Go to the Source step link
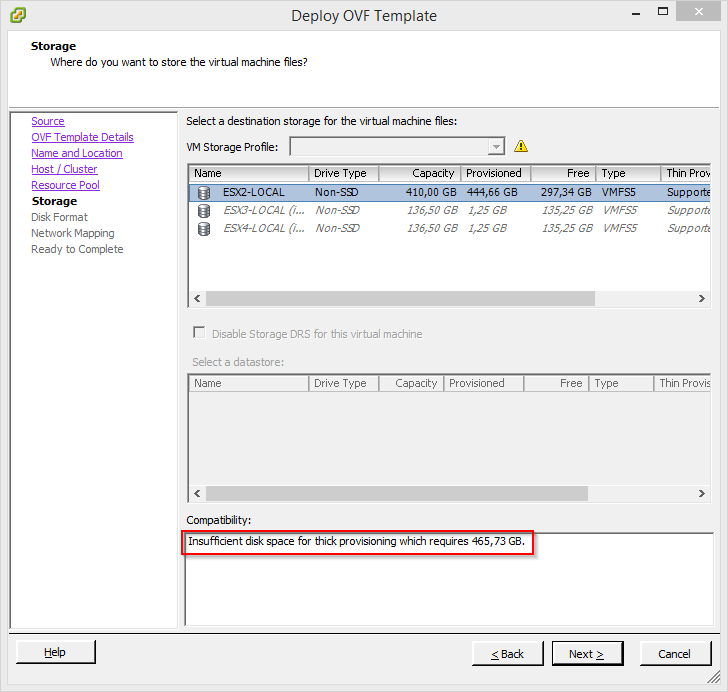The image size is (728, 692). [x=47, y=121]
